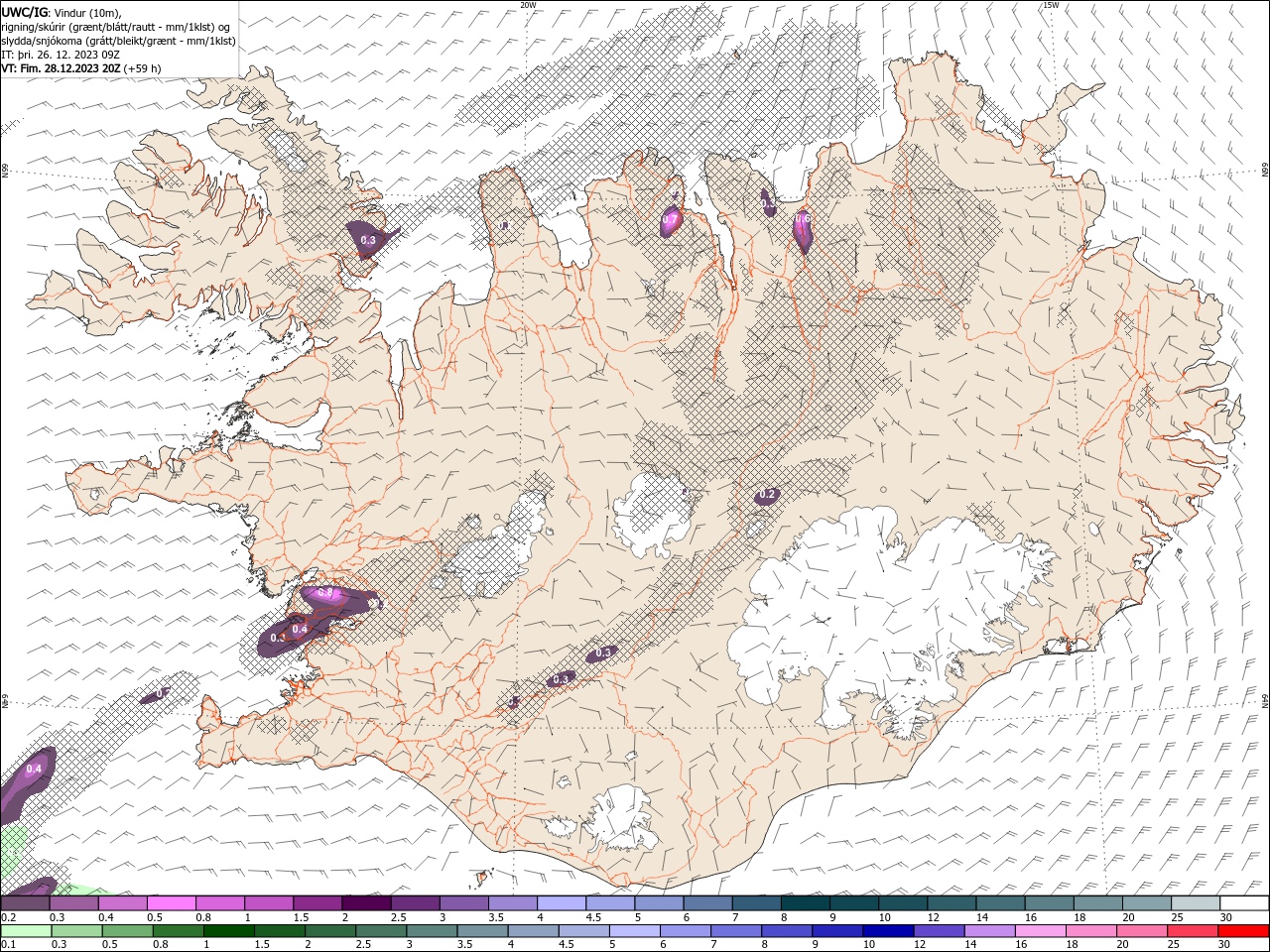Select the "IT: þri. 26. 12. 2023 09Z" line
1270x952 pixels.
pos(61,55)
